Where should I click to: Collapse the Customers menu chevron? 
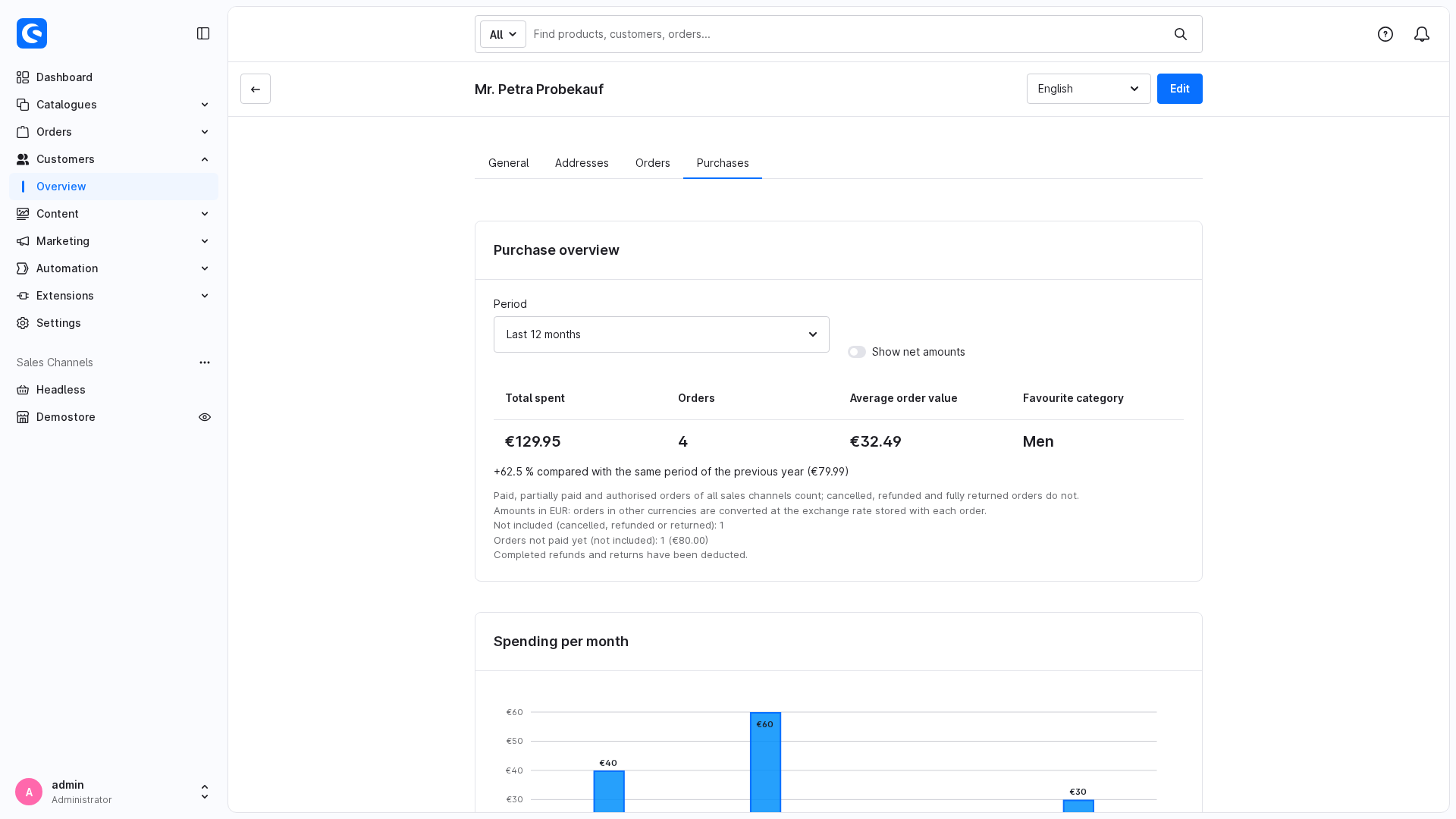[x=205, y=159]
